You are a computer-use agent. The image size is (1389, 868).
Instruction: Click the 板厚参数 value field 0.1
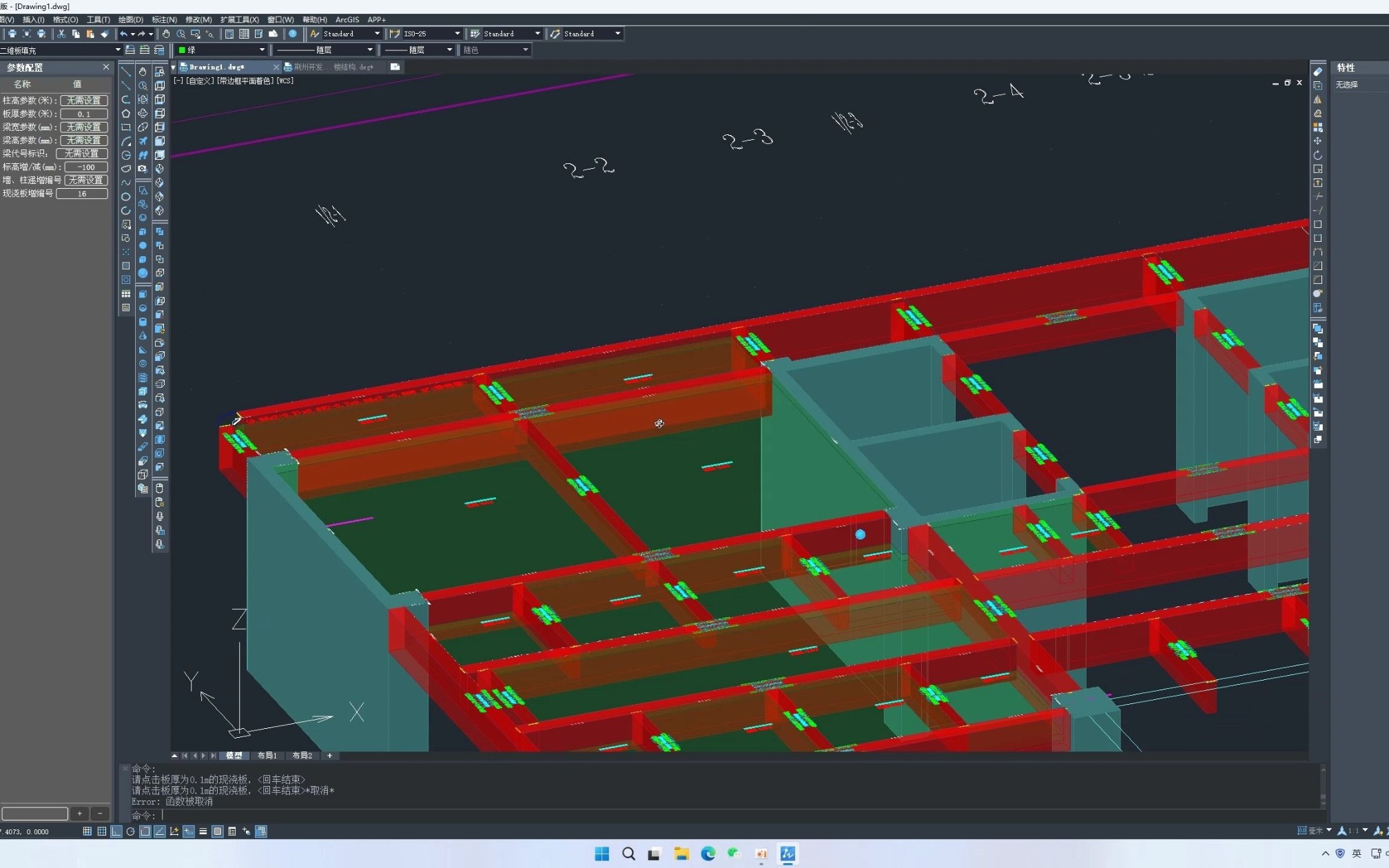click(84, 114)
